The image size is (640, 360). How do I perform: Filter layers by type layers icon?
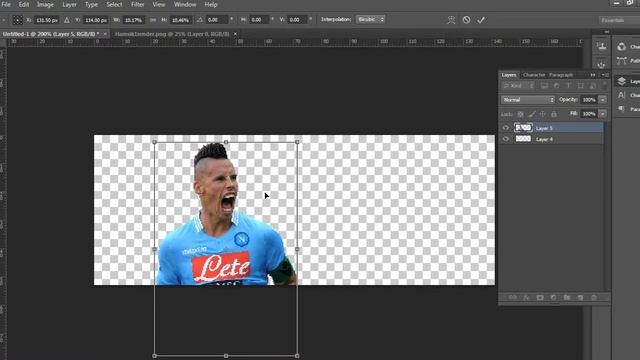coord(568,86)
